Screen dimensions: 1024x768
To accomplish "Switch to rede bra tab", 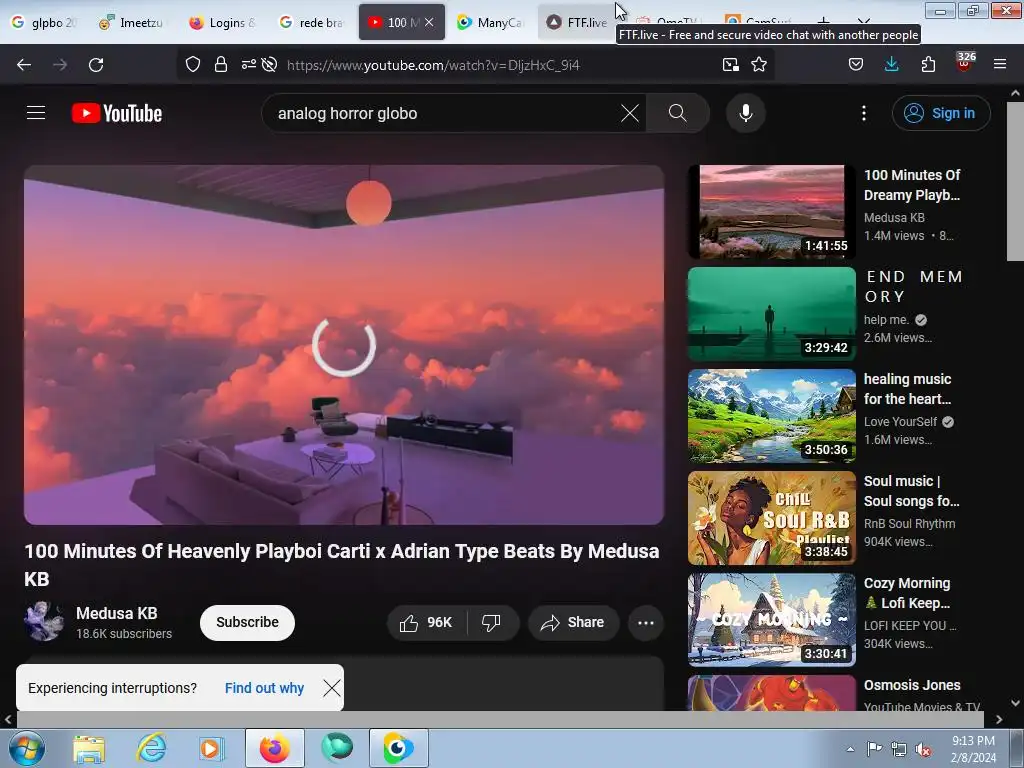I will coord(312,22).
